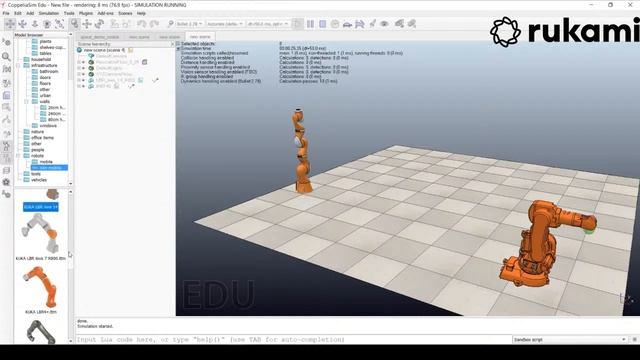
Task: Open the Add menu
Action: pyautogui.click(x=30, y=13)
